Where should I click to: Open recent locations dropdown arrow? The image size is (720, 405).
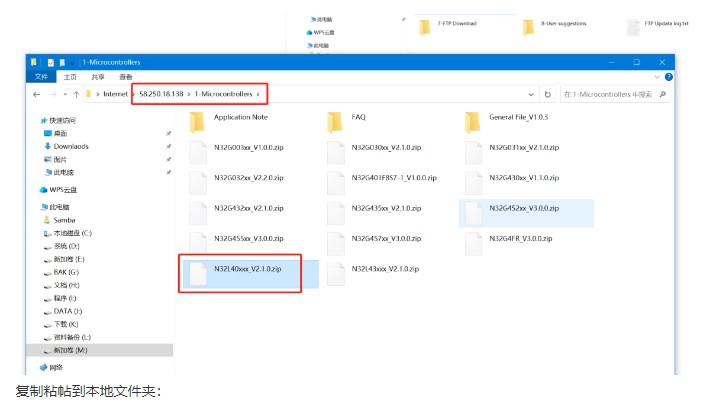click(x=65, y=94)
